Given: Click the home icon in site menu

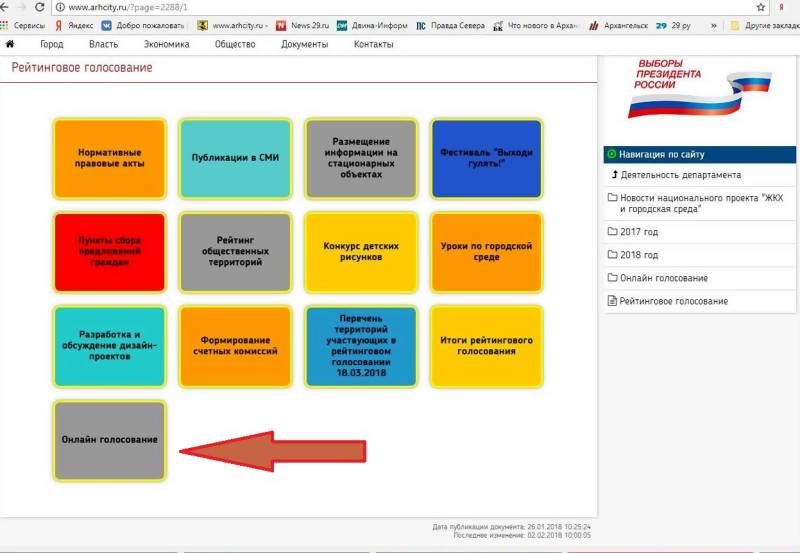Looking at the screenshot, I should [10, 45].
